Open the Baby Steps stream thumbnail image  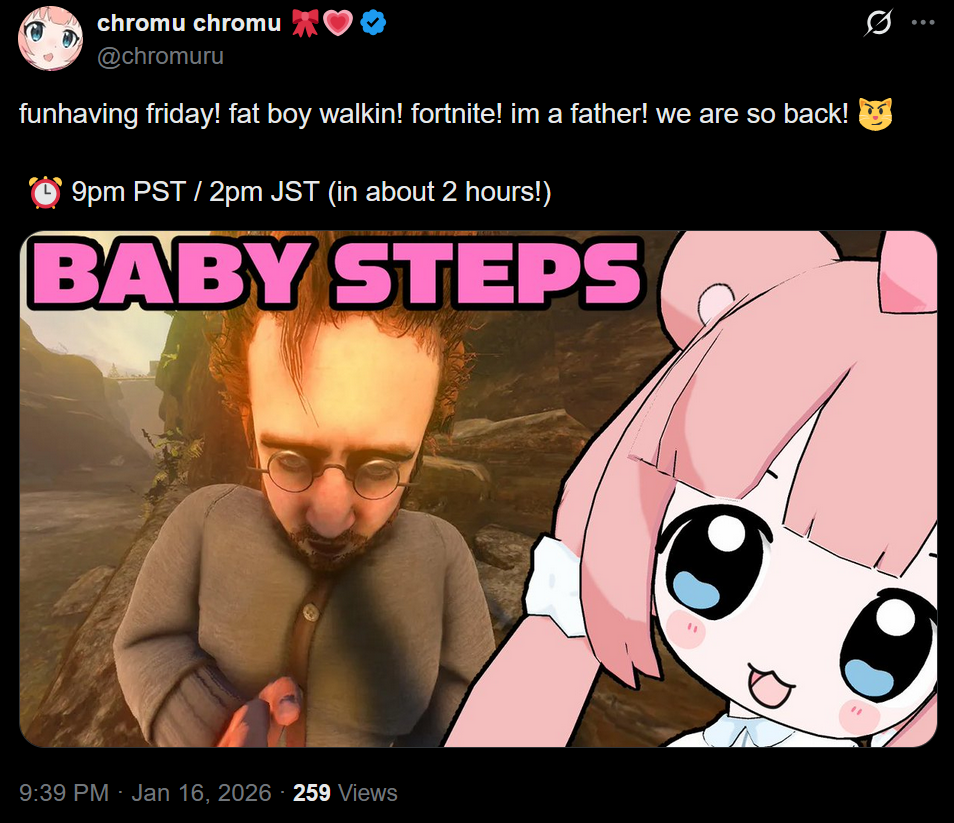click(478, 488)
